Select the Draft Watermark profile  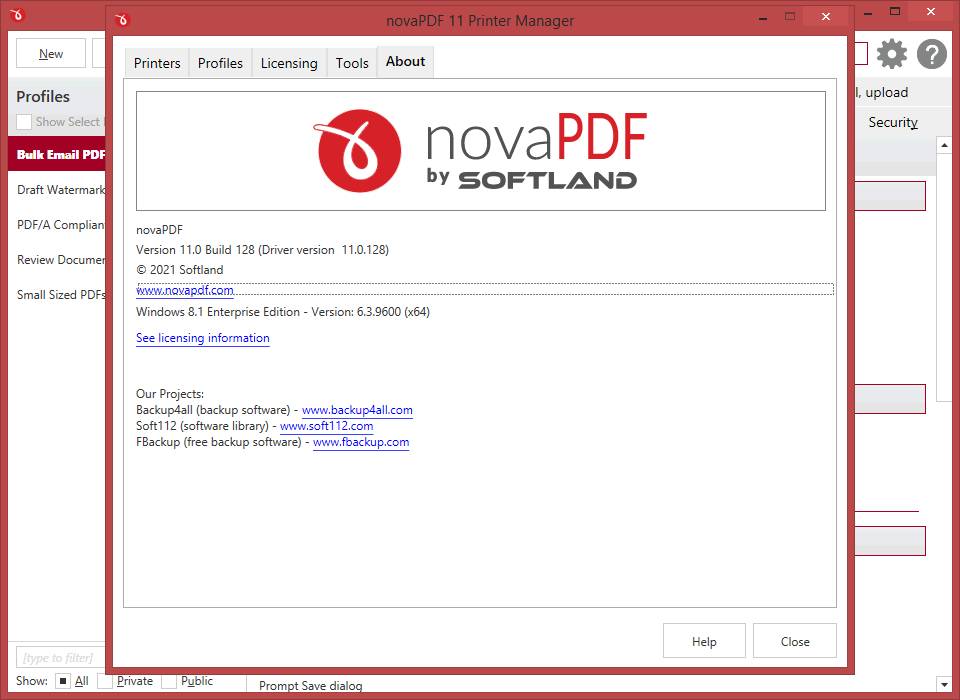point(60,190)
